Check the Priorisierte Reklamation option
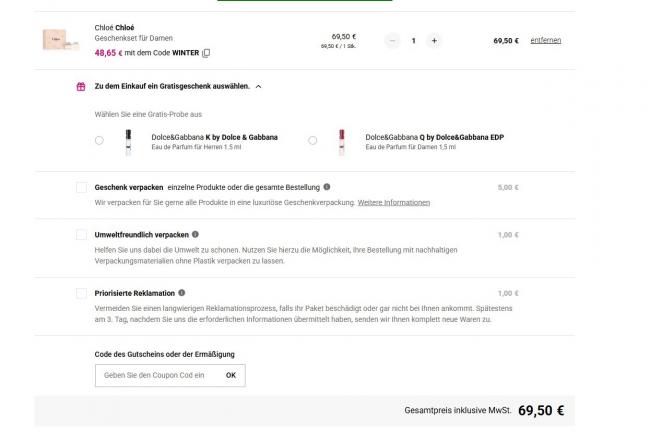The width and height of the screenshot is (650, 432). click(x=81, y=293)
